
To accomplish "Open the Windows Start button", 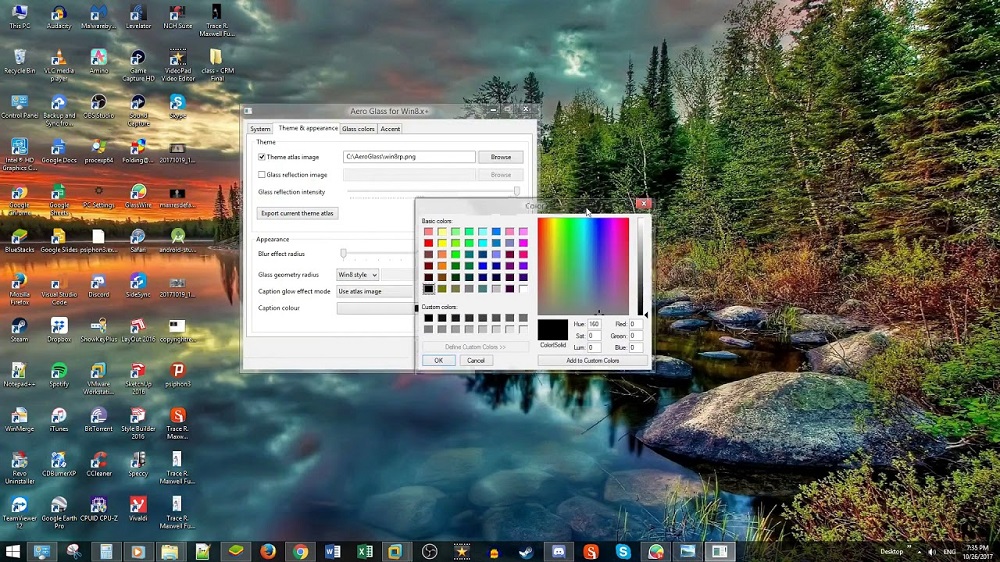I will [12, 551].
